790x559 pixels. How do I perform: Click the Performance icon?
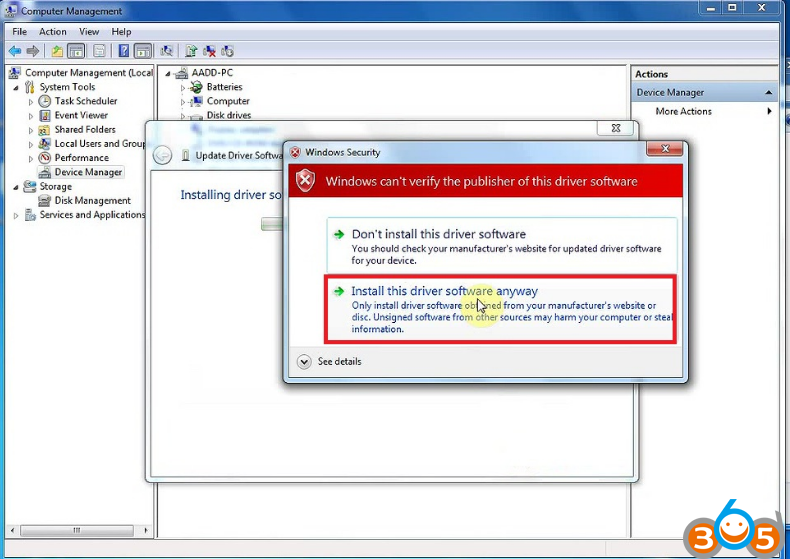pyautogui.click(x=45, y=158)
